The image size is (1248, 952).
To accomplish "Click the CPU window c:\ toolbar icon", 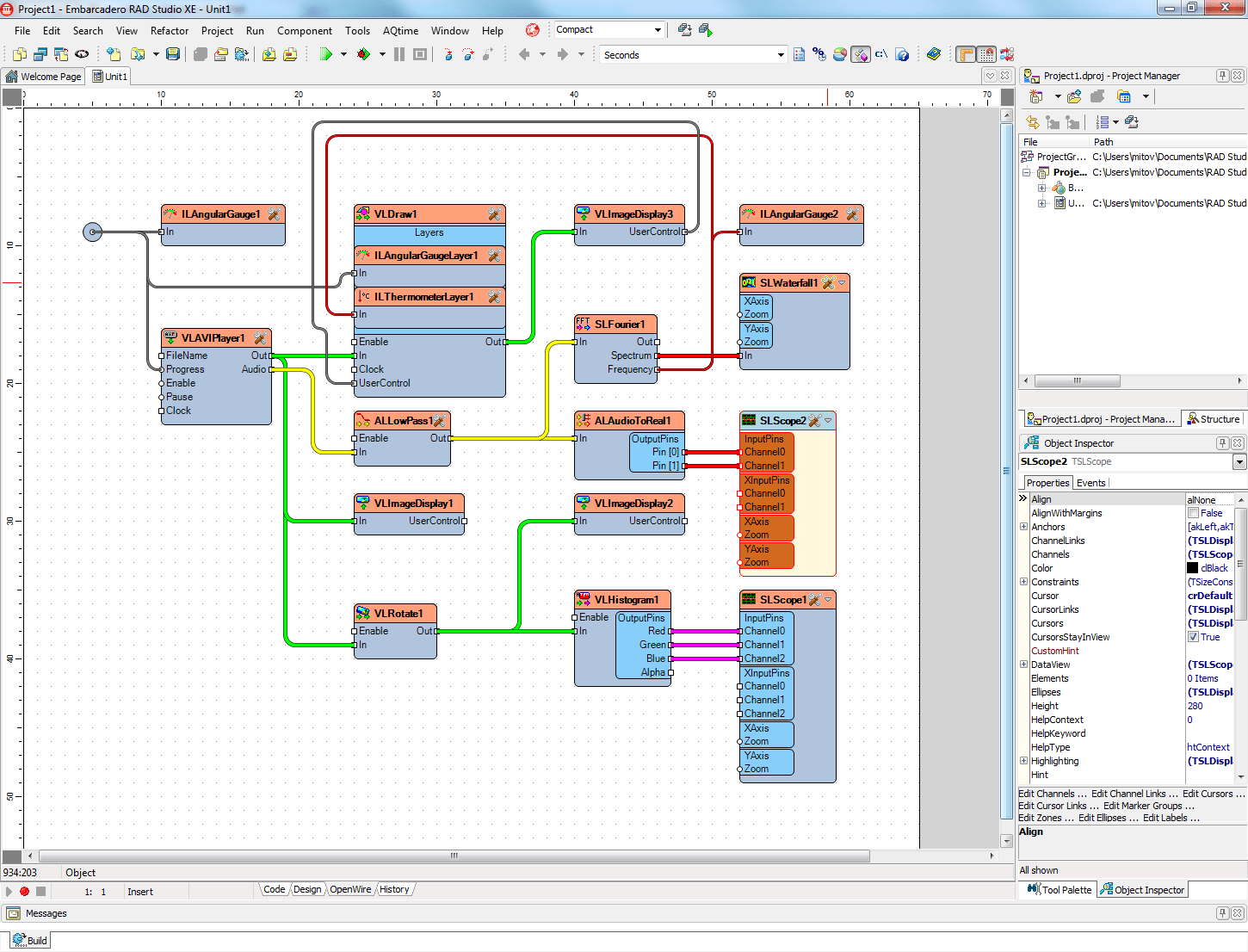I will tap(880, 54).
